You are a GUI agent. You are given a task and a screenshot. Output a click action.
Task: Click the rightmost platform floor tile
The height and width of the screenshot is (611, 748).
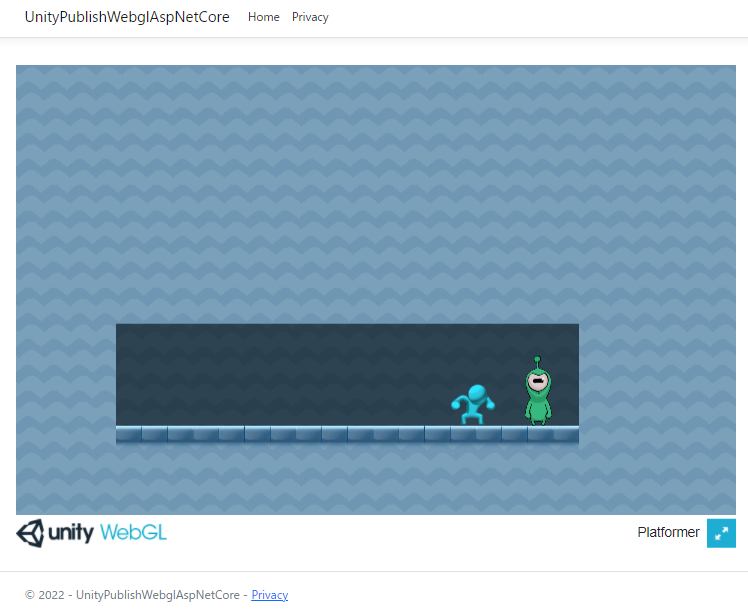566,434
